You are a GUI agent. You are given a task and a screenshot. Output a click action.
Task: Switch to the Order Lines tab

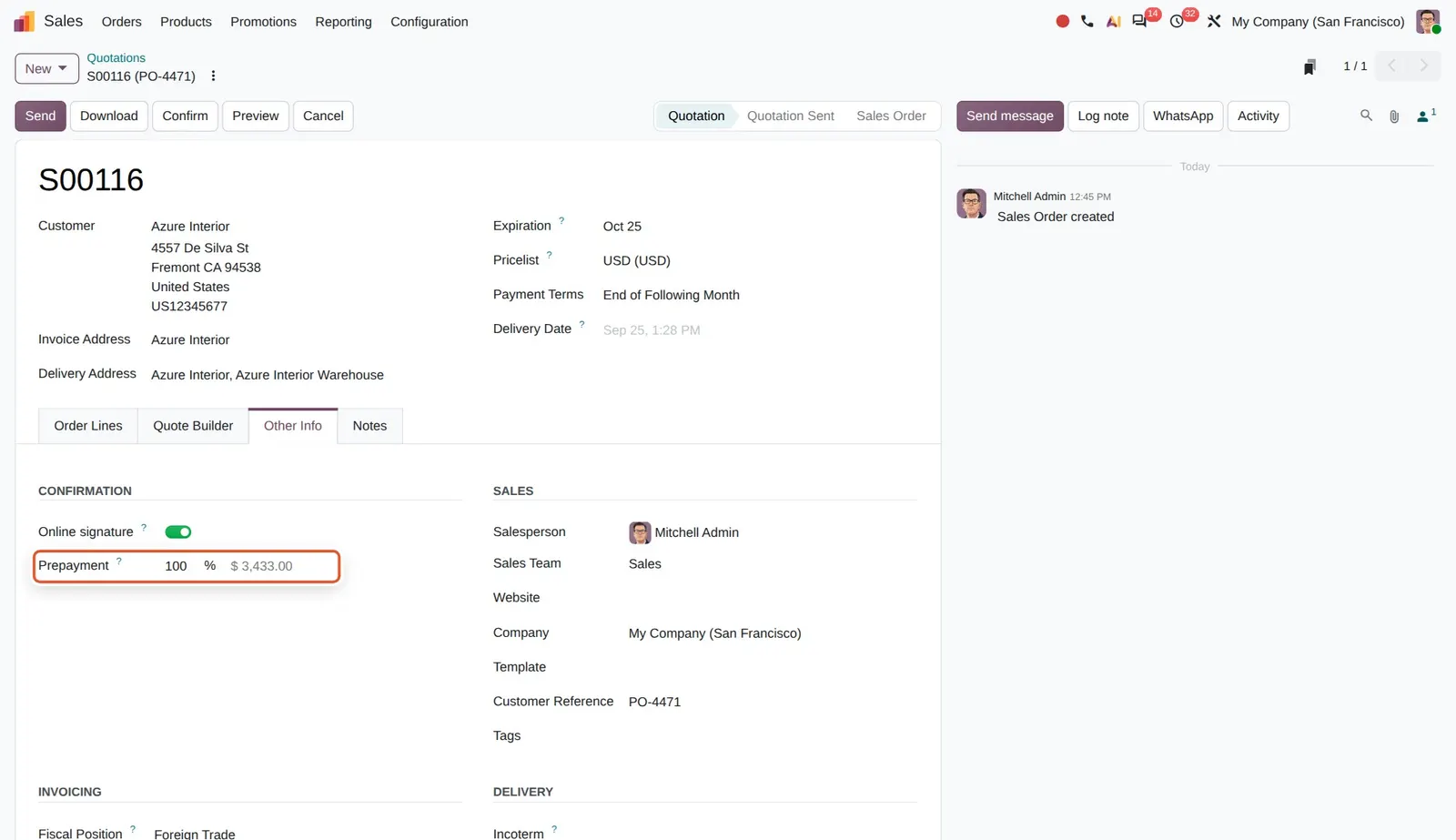click(x=88, y=426)
